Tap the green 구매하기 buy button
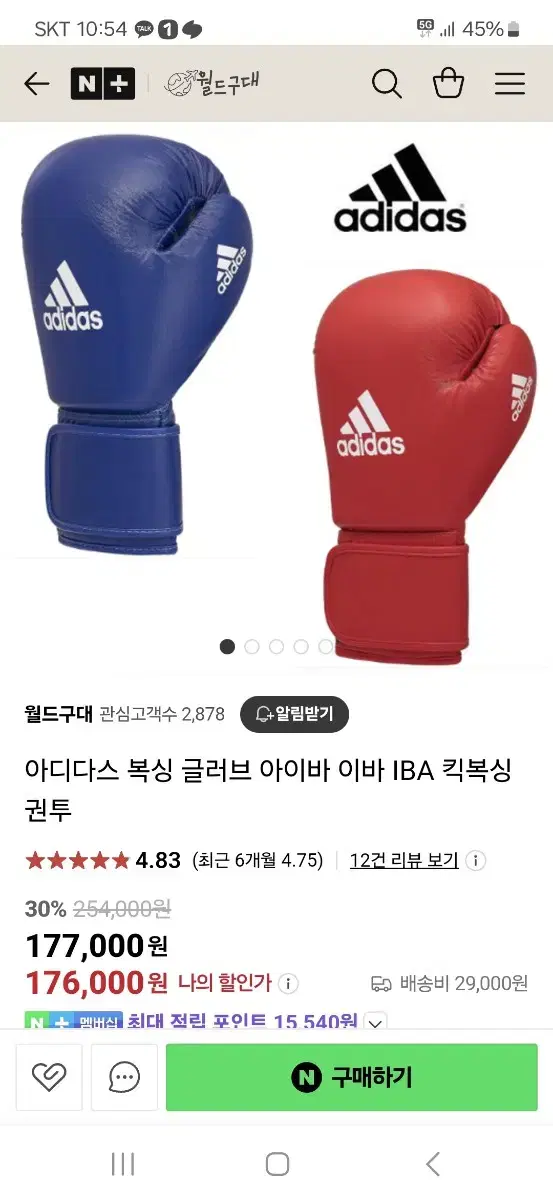This screenshot has height=1200, width=553. [x=352, y=1077]
